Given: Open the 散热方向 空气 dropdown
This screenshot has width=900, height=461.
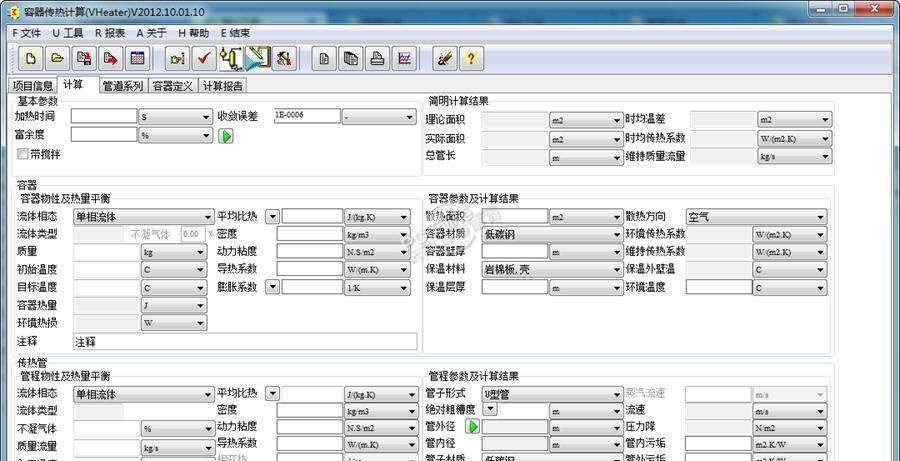Looking at the screenshot, I should (x=757, y=217).
